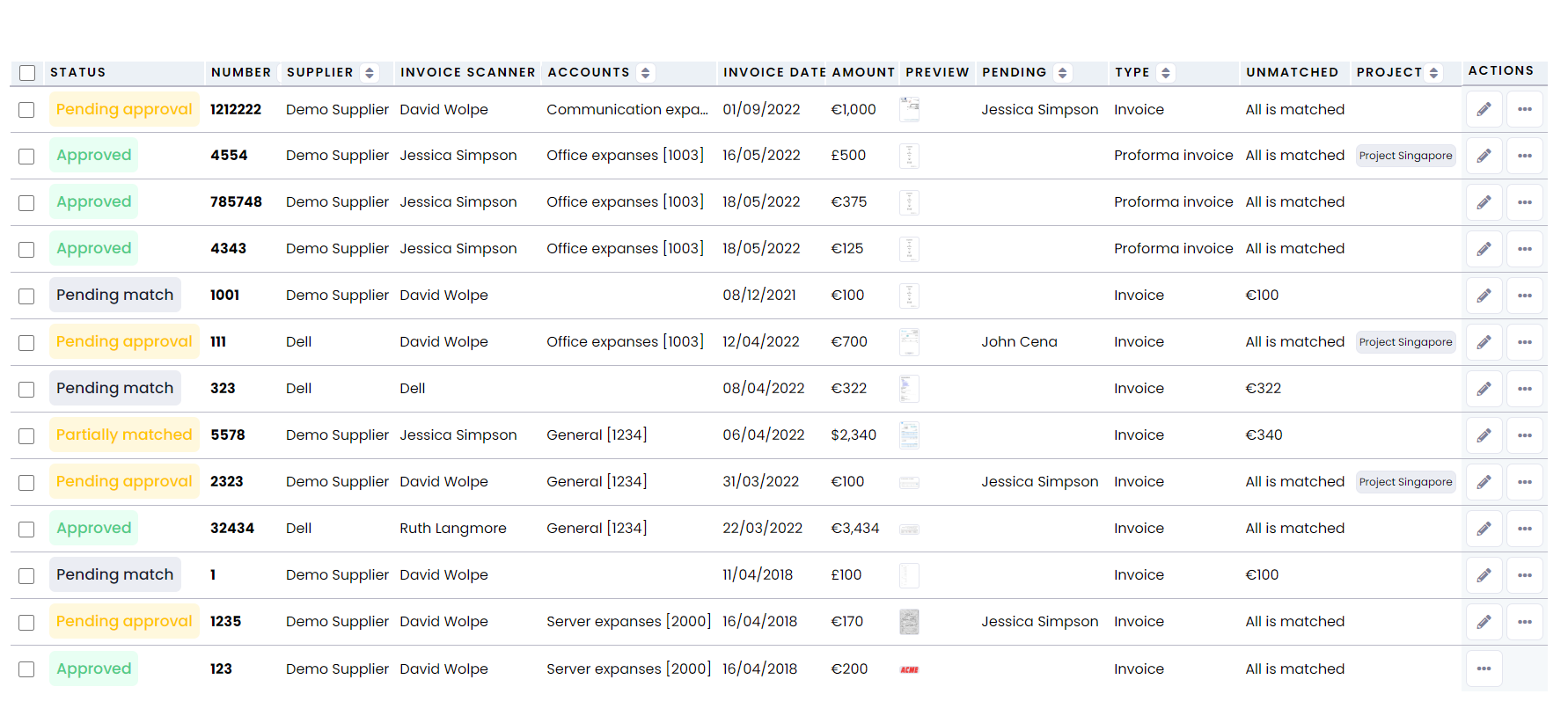This screenshot has width=1568, height=716.
Task: Edit invoice 111 with the pencil icon
Action: 1484,342
